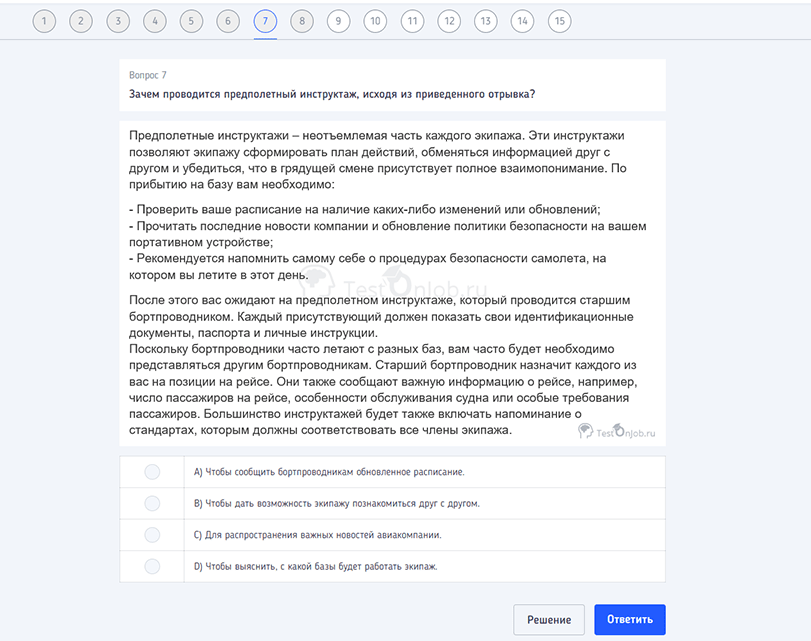Switch to question 5

[x=192, y=21]
